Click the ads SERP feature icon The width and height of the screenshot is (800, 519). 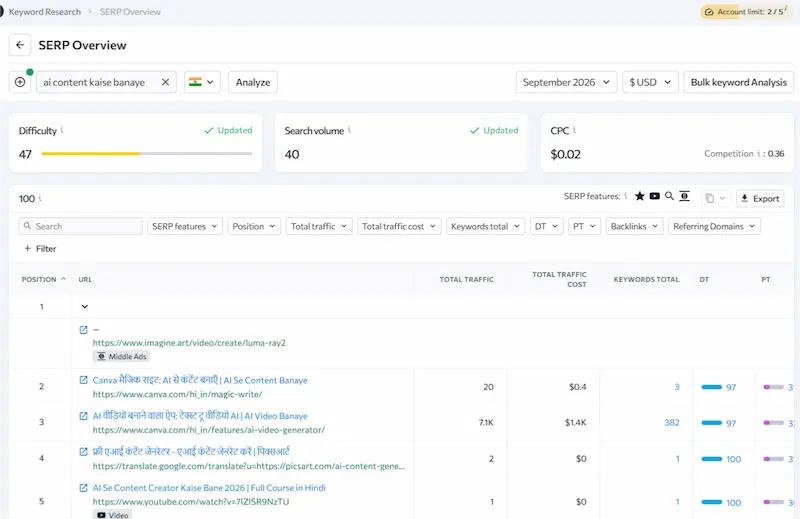click(684, 196)
